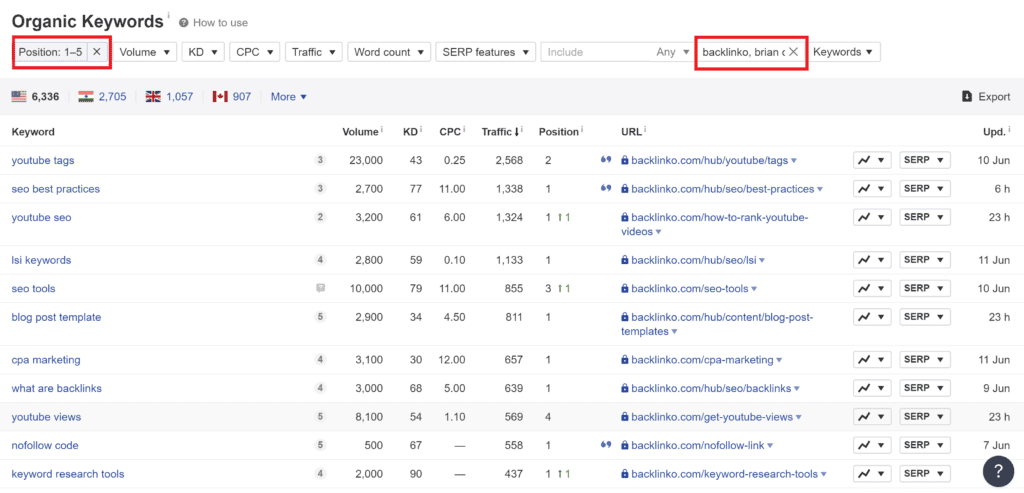Clear the backlinko, brian exclude filter
This screenshot has width=1024, height=493.
click(x=793, y=52)
